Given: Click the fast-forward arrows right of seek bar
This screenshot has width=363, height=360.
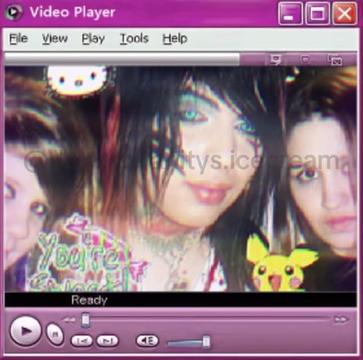Looking at the screenshot, I should click(x=340, y=320).
